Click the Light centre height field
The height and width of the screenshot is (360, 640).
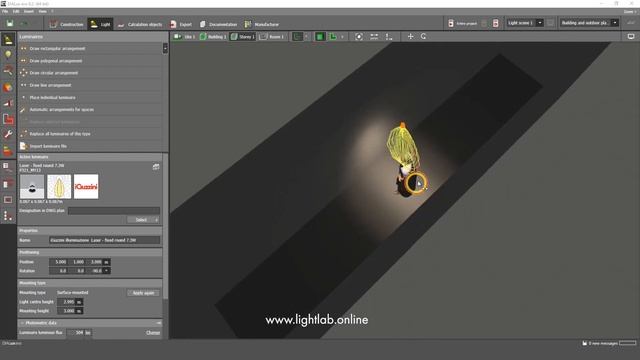[67, 302]
